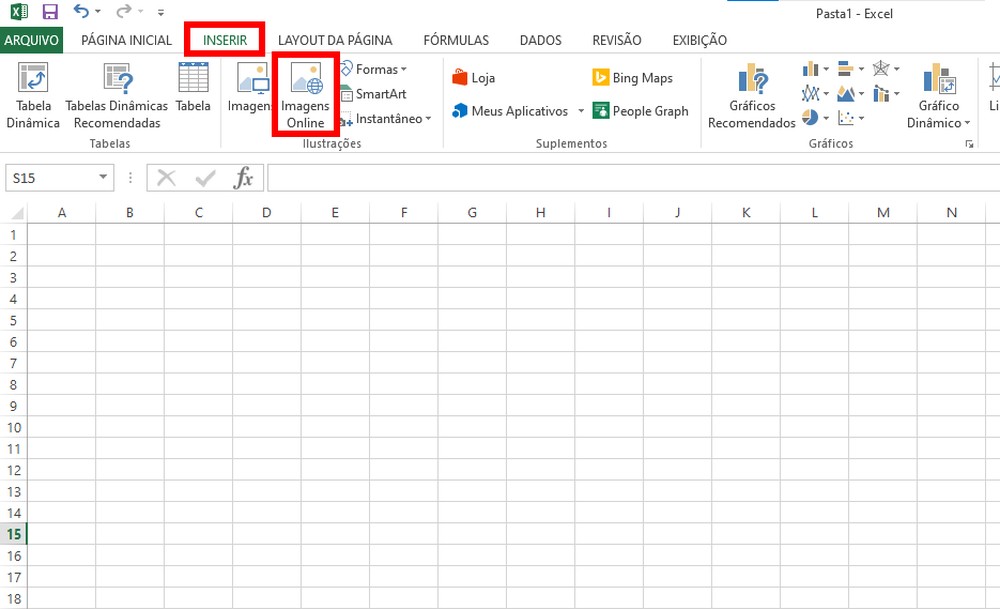Open Gráficos Recomendados
Image resolution: width=1000 pixels, height=609 pixels.
[x=751, y=94]
